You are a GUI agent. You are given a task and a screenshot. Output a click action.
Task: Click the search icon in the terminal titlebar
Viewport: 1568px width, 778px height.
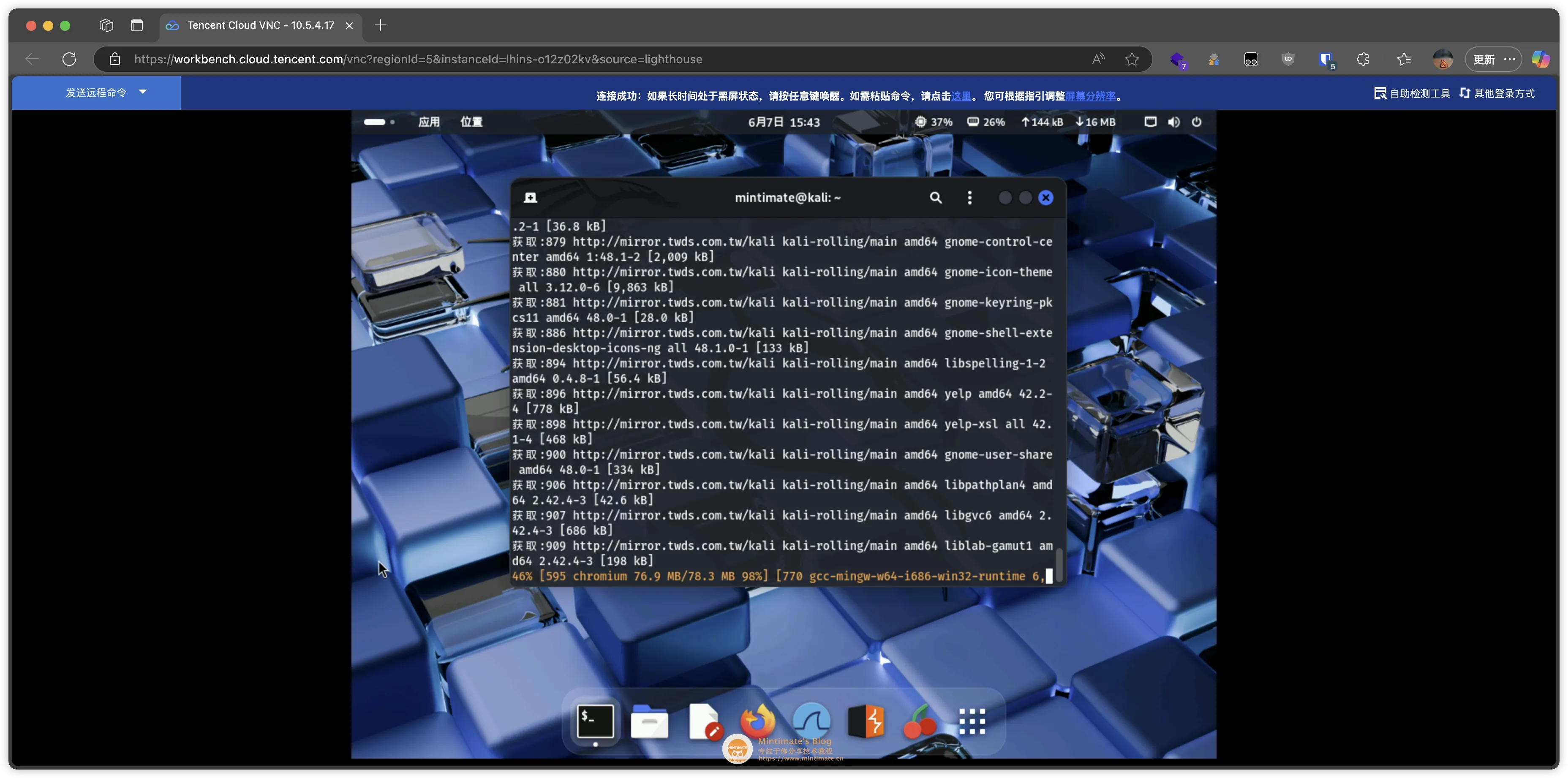(x=936, y=197)
